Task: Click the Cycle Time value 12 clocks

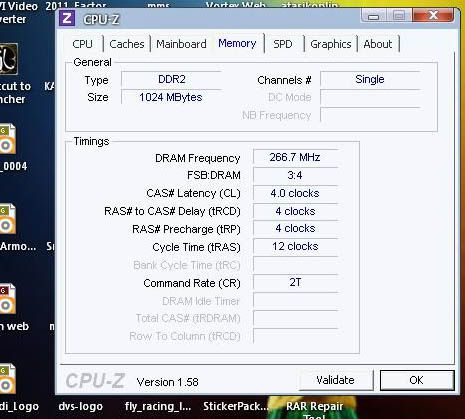Action: click(x=295, y=246)
